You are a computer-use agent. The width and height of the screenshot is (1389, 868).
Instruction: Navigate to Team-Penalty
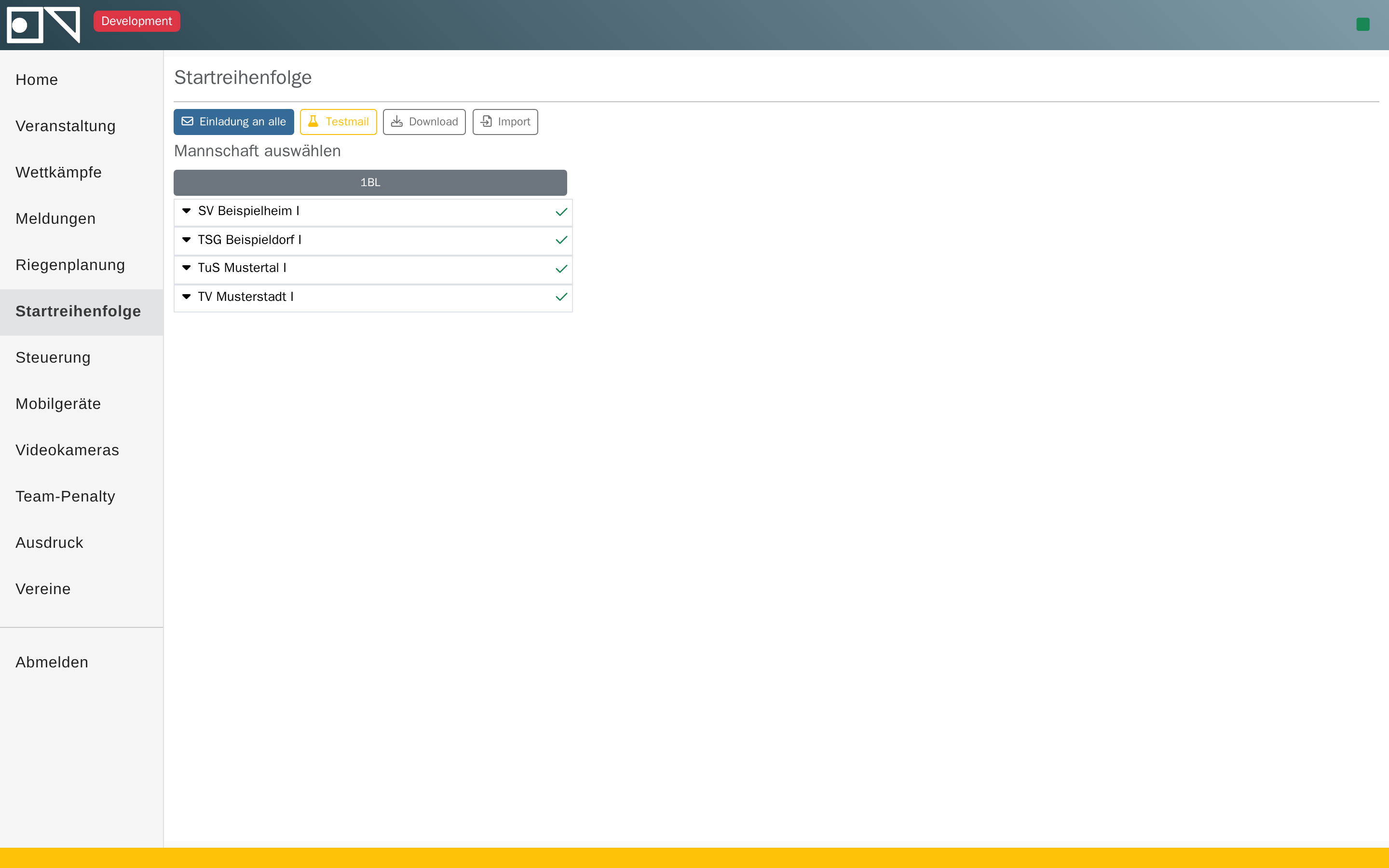click(82, 497)
